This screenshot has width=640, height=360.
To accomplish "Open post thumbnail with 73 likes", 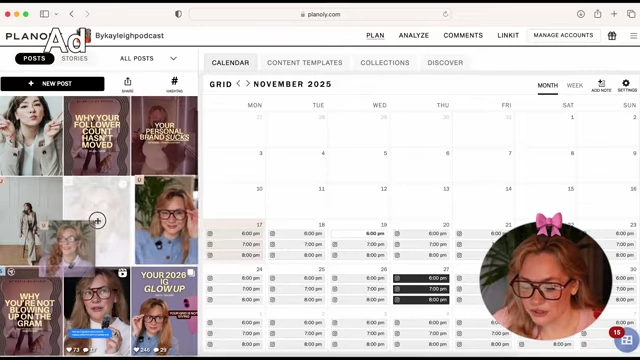I will [x=97, y=311].
